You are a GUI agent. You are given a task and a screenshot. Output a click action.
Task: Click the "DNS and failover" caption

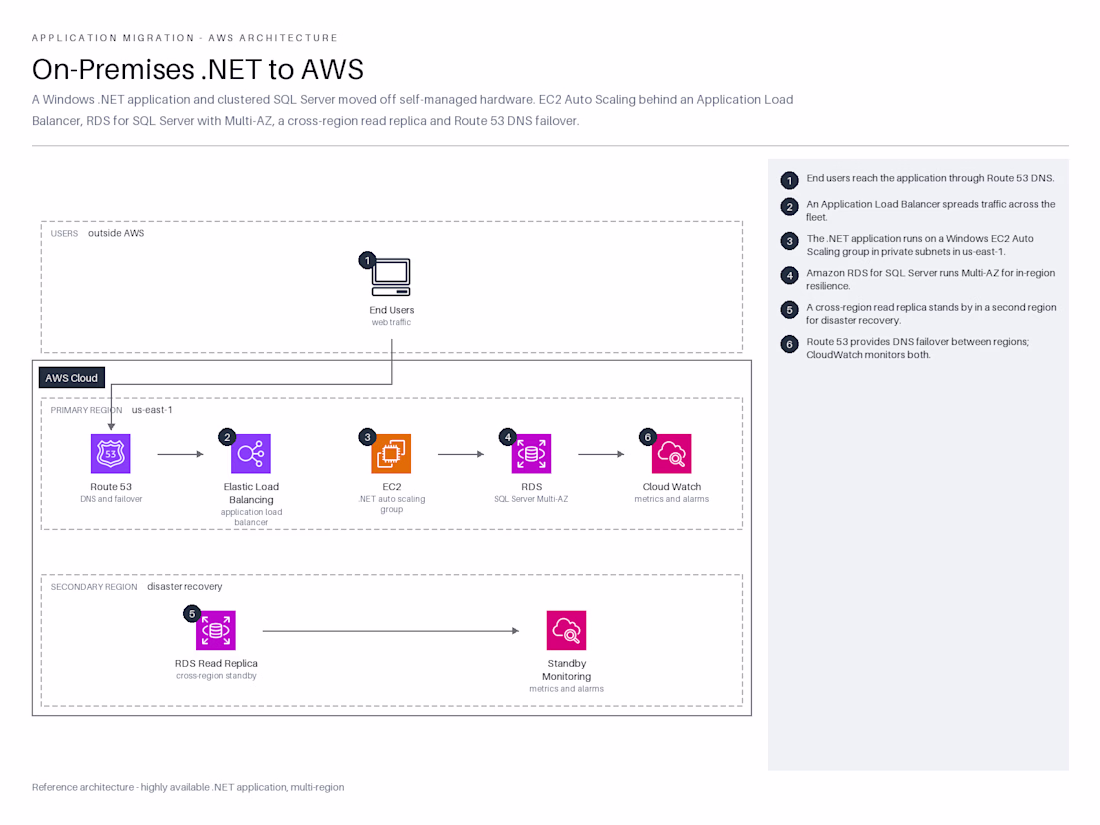(111, 499)
